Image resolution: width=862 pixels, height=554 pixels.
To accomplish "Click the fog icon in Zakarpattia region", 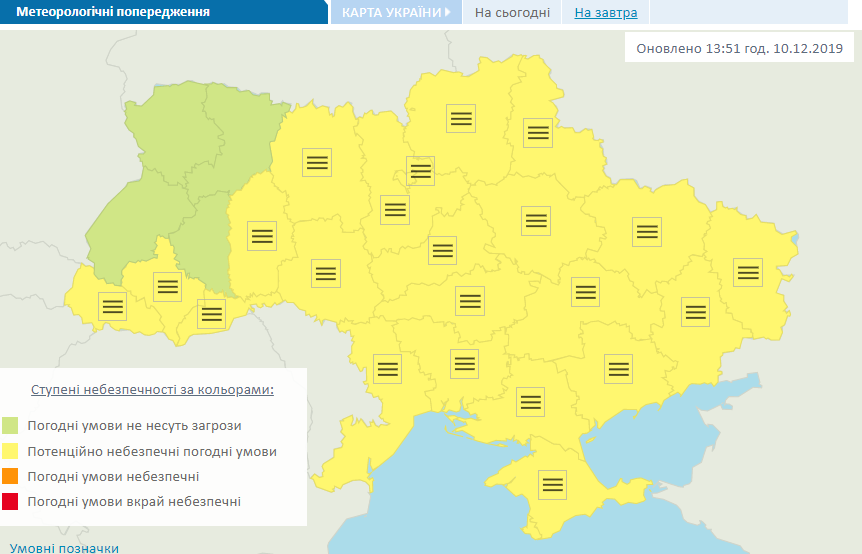I will tap(112, 307).
